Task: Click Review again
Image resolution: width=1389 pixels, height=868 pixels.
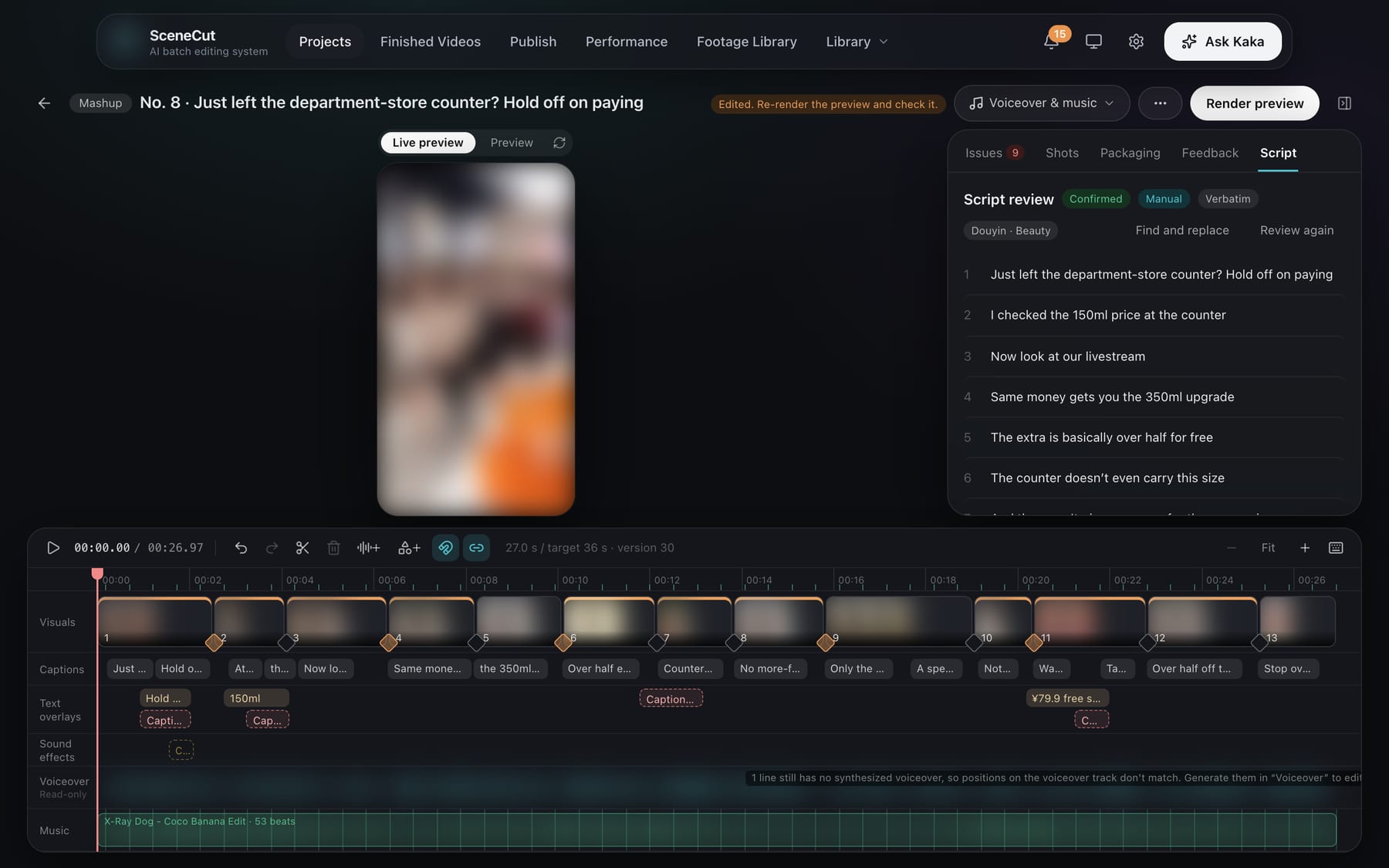Action: pyautogui.click(x=1296, y=231)
